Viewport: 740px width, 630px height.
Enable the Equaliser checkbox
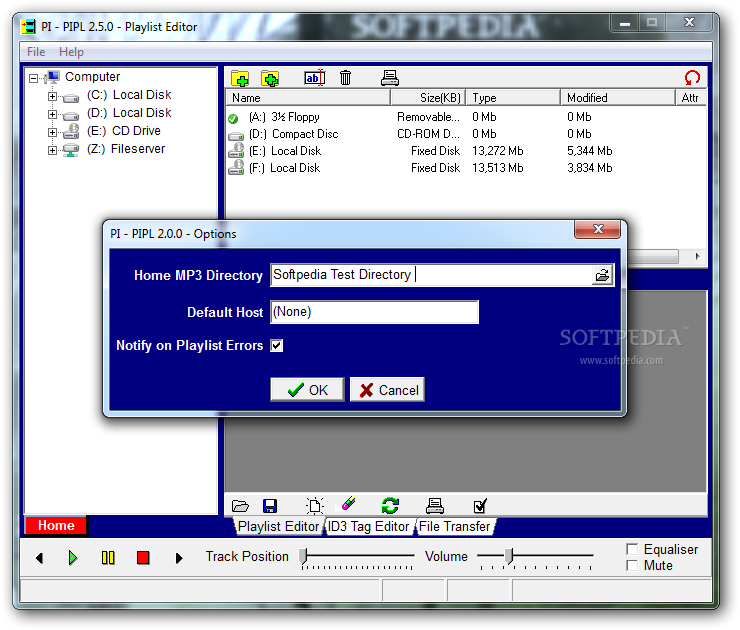coord(631,549)
